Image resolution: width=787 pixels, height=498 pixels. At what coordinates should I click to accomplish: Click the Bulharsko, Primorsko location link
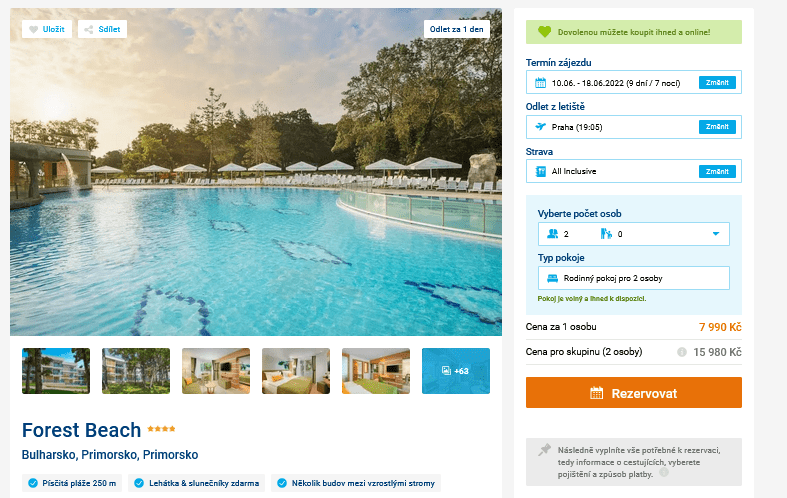[79, 455]
